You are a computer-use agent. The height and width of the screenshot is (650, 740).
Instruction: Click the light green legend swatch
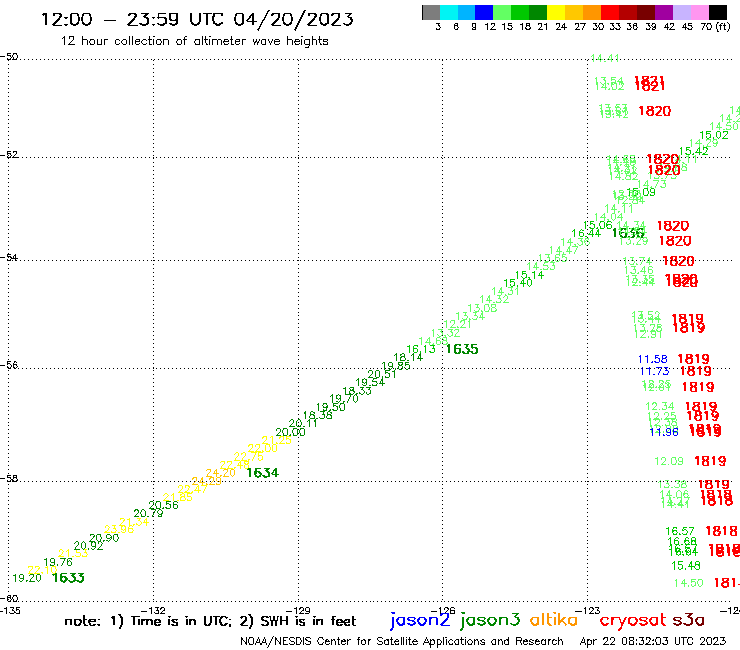coord(502,13)
